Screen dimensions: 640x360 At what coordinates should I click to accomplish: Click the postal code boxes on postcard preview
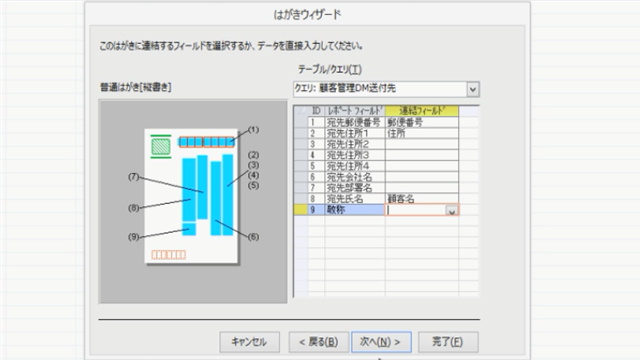pyautogui.click(x=207, y=142)
